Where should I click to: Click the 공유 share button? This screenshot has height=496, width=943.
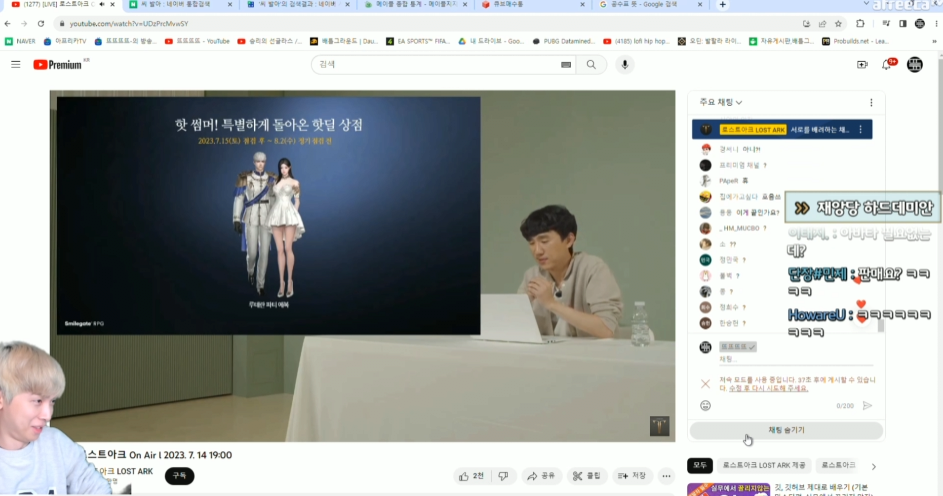(541, 476)
